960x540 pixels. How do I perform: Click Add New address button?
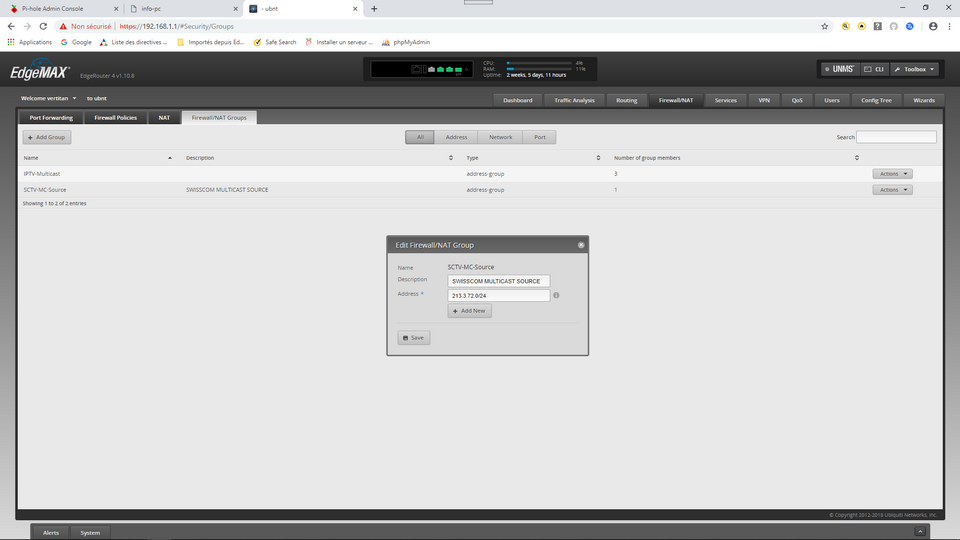point(469,311)
